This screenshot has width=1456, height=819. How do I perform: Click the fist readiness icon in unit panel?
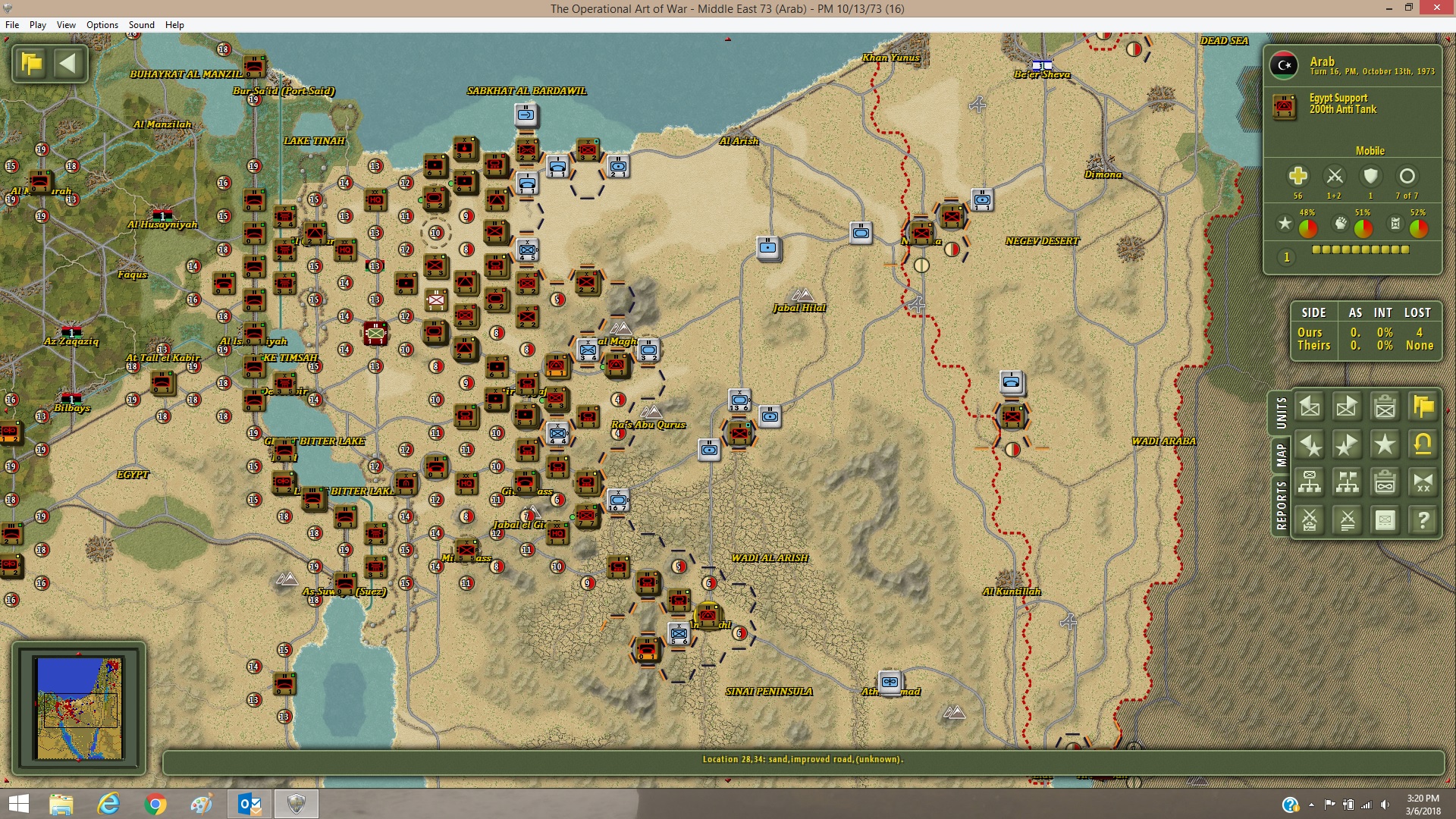click(1341, 223)
